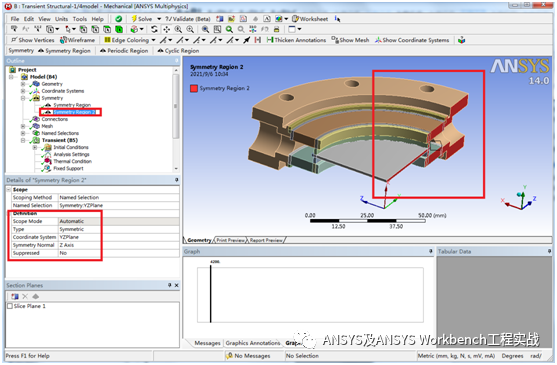Open the Tools menu
Screen dimensions: 557x365
pyautogui.click(x=80, y=19)
